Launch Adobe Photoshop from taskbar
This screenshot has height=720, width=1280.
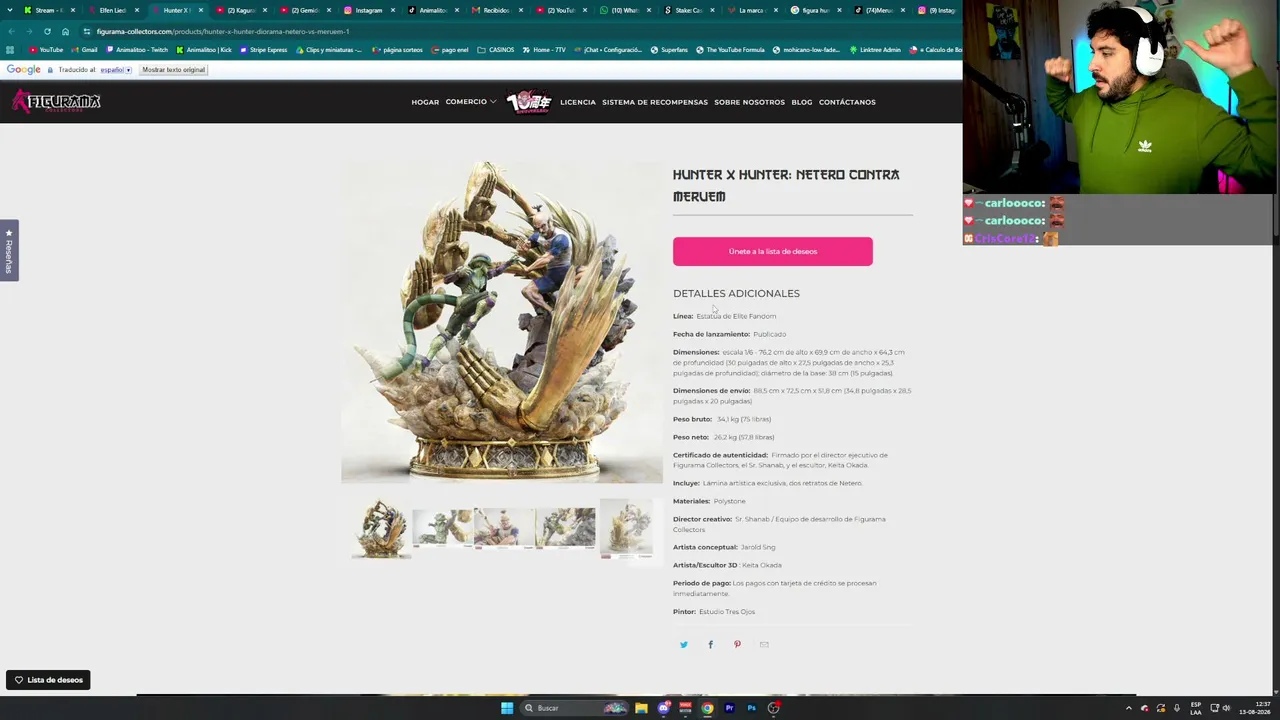[751, 708]
